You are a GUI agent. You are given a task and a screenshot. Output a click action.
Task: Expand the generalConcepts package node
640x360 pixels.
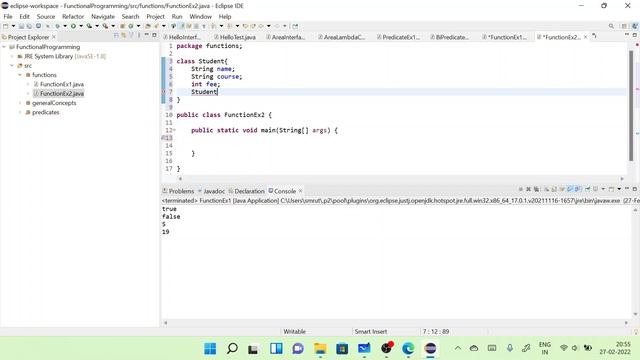click(x=20, y=103)
